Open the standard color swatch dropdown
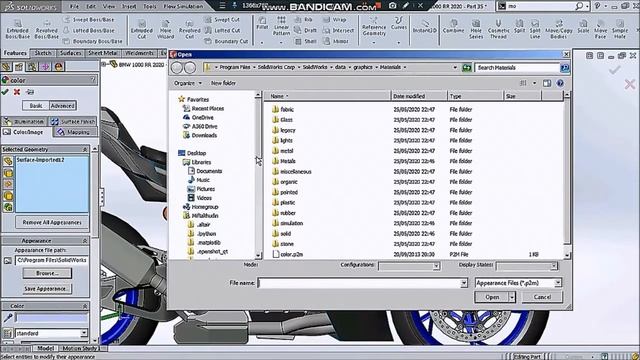 [x=84, y=333]
